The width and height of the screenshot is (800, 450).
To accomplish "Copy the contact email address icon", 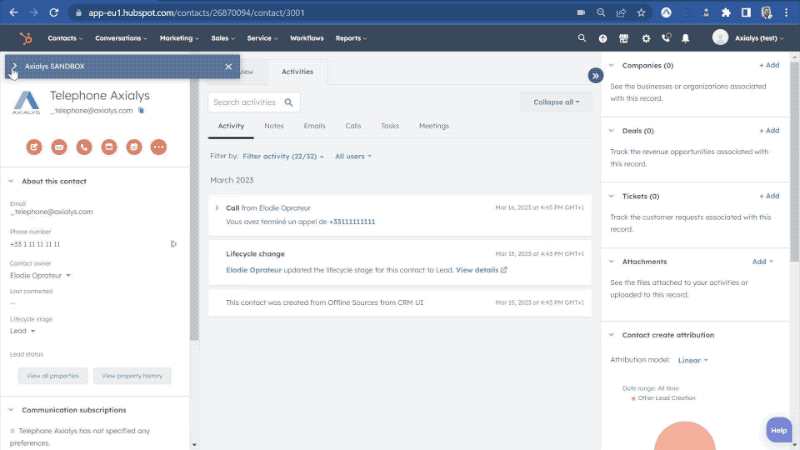I will pos(141,110).
